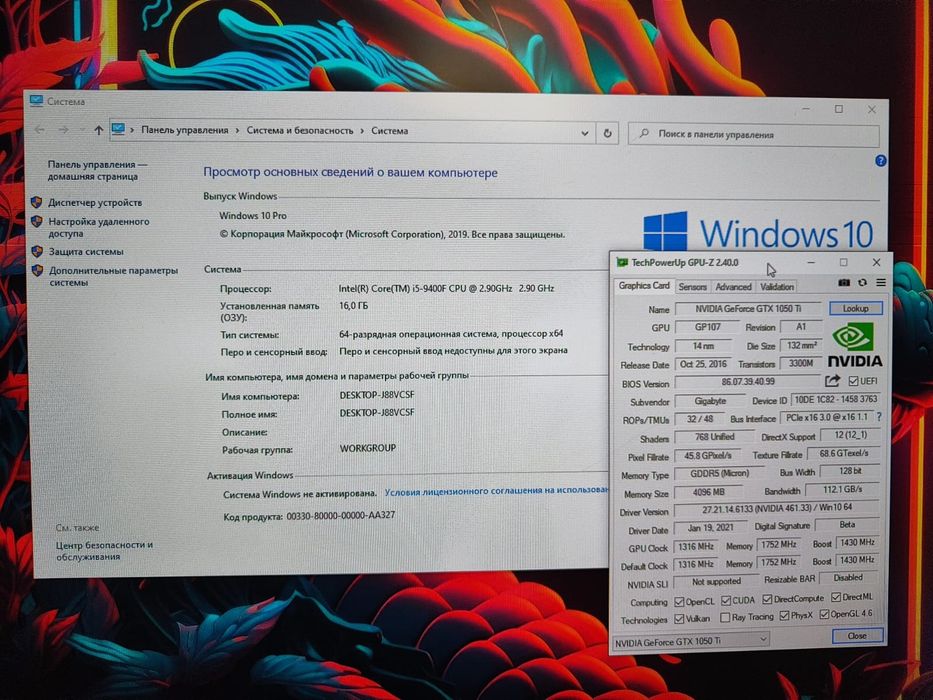Screen dimensions: 933x700
Task: Click Панель управления breadcrumb item
Action: click(x=184, y=130)
